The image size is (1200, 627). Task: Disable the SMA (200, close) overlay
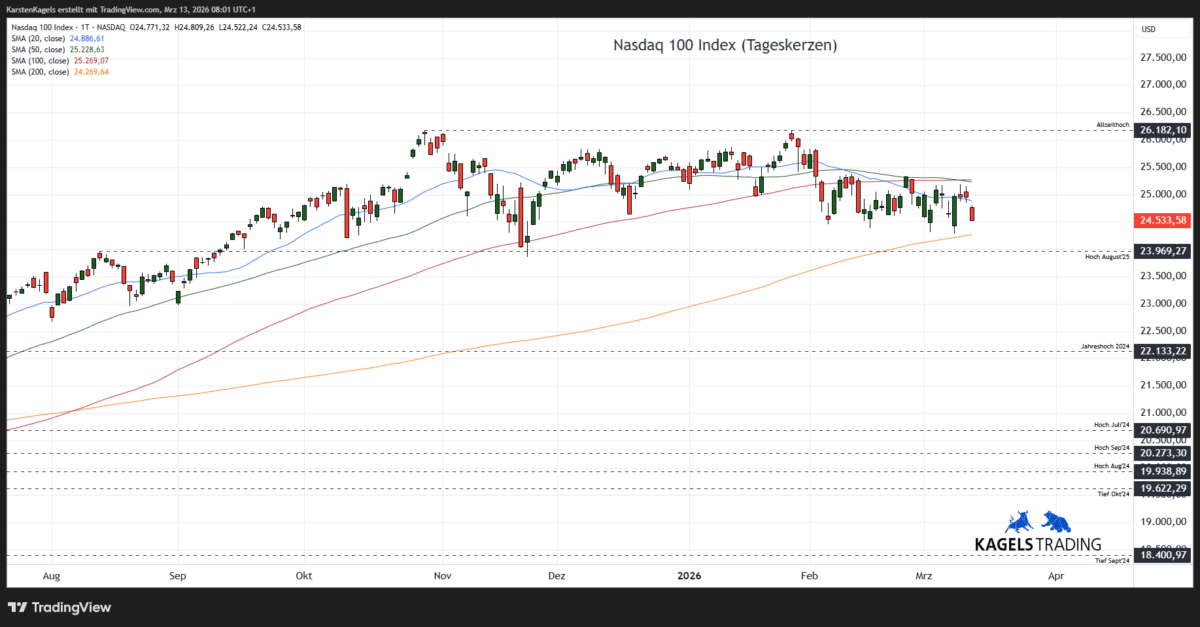pyautogui.click(x=42, y=71)
